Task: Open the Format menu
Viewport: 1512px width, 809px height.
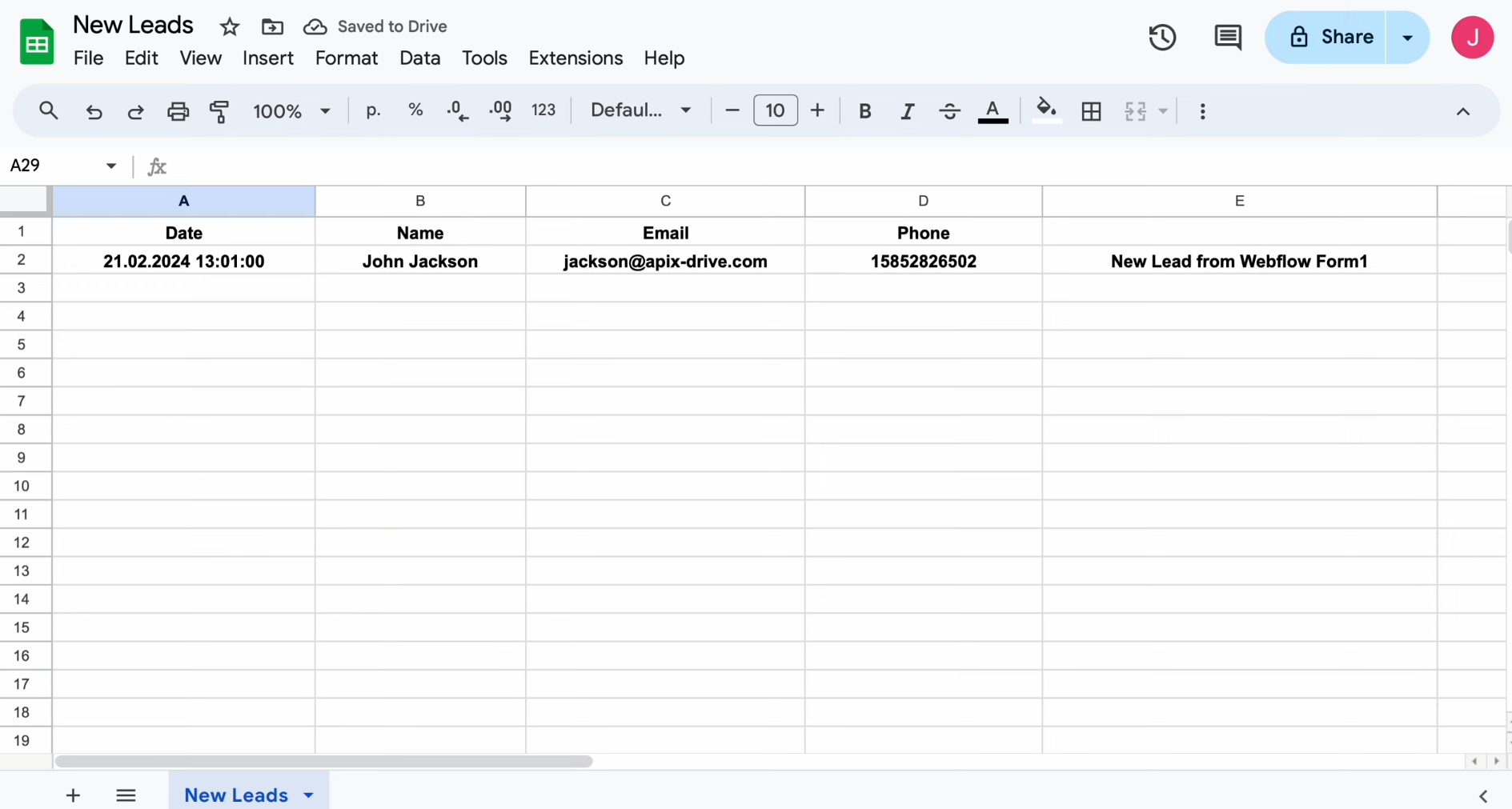Action: tap(346, 58)
